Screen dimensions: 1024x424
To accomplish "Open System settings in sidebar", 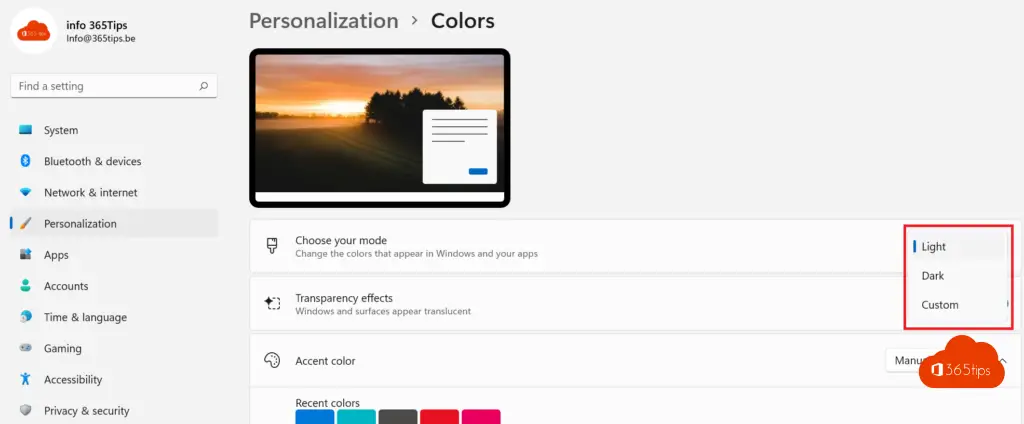I will click(x=60, y=130).
